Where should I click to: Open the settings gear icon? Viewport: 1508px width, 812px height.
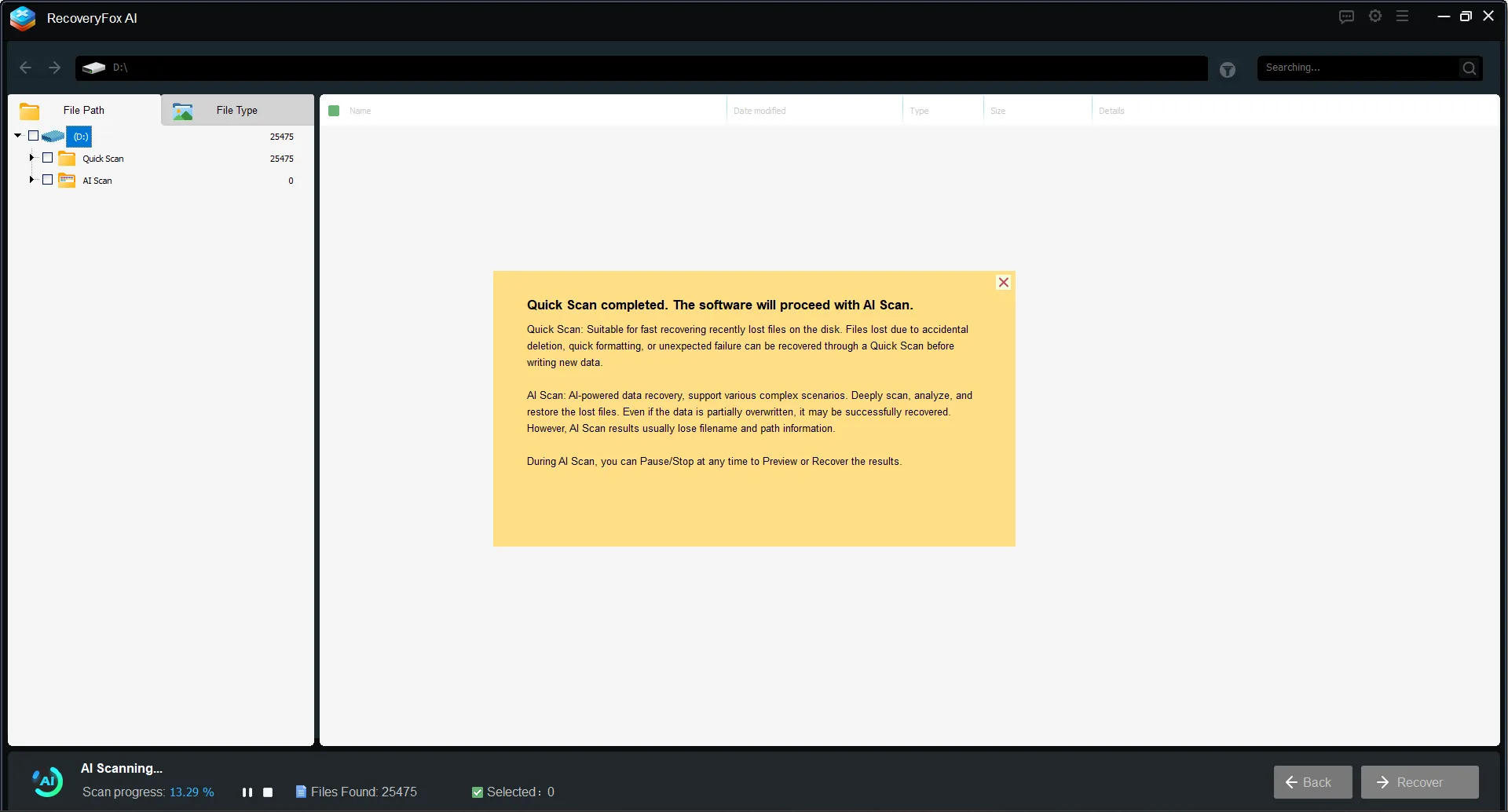point(1375,16)
